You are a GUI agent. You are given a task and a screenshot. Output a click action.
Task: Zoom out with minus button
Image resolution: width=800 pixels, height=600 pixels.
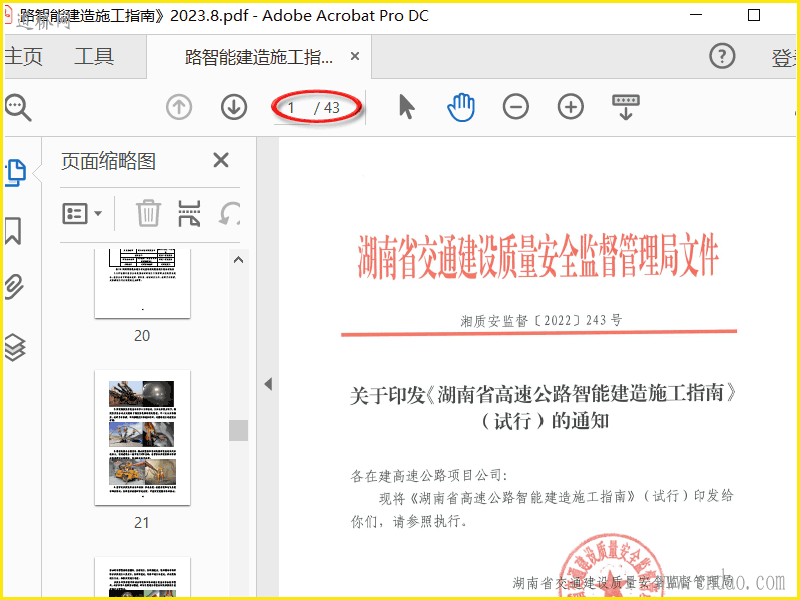[x=516, y=107]
